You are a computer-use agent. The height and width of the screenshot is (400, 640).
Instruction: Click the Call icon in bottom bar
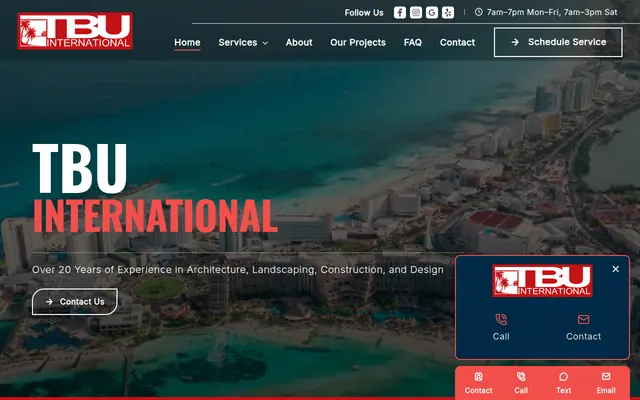click(521, 376)
